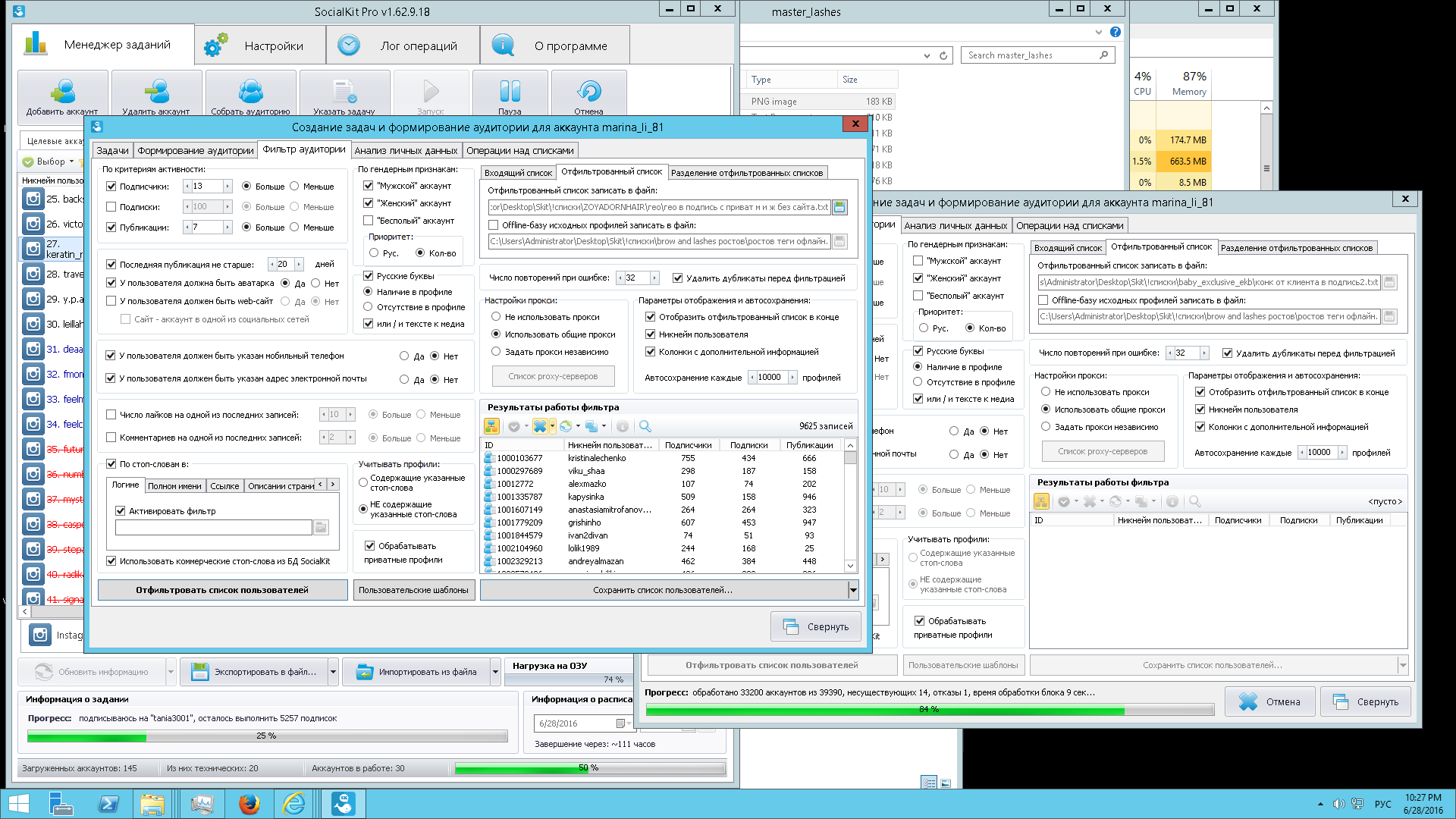
Task: Open Save user list dropdown arrow in front dialog
Action: (853, 590)
